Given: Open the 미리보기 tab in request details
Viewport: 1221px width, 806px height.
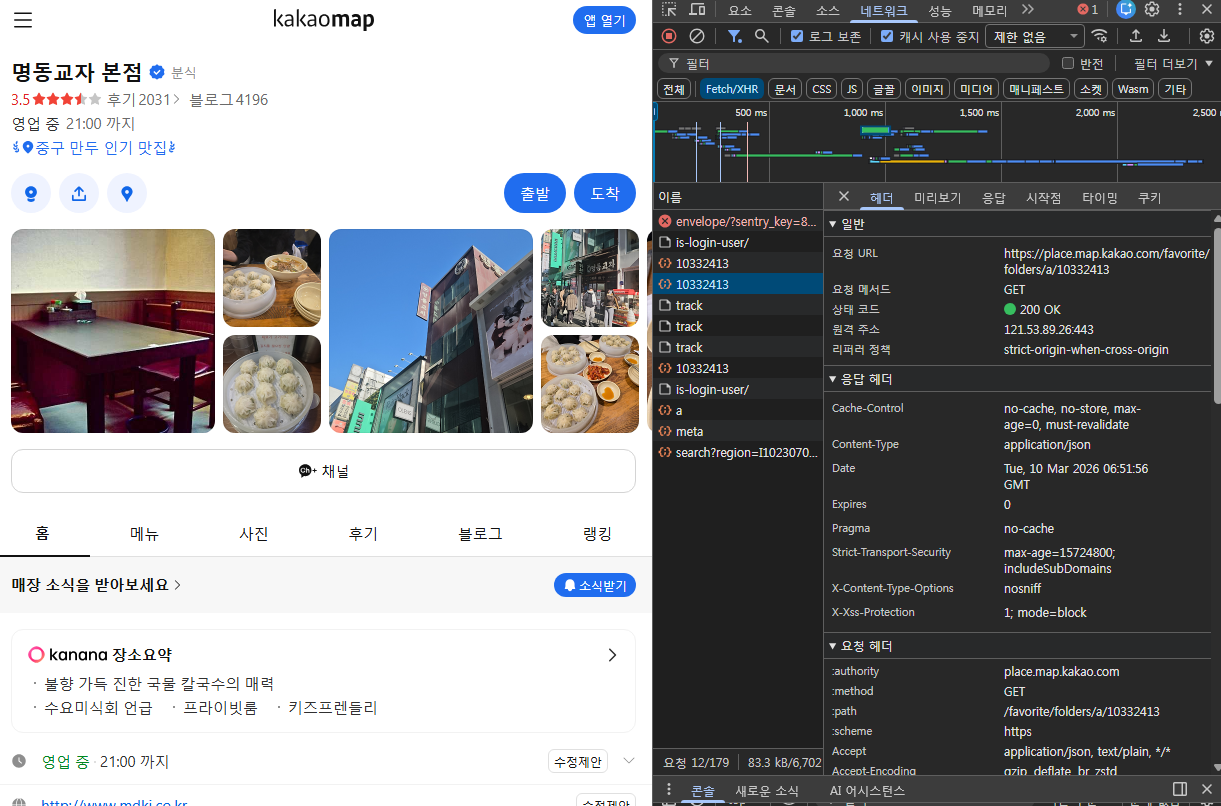Looking at the screenshot, I should [938, 198].
